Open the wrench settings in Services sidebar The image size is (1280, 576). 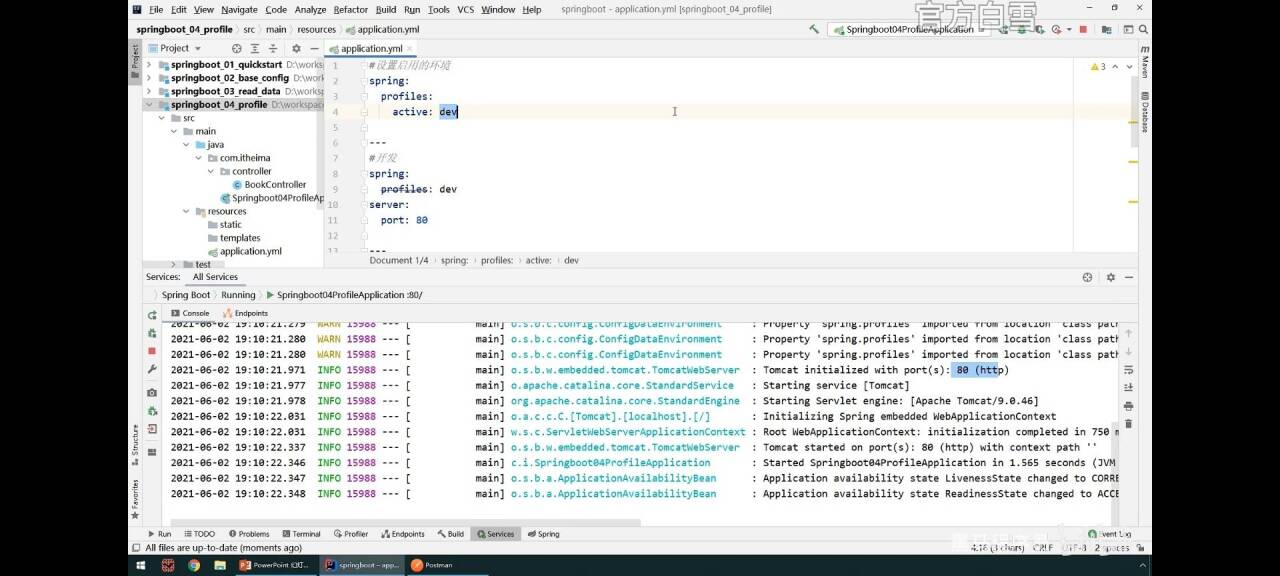[152, 369]
